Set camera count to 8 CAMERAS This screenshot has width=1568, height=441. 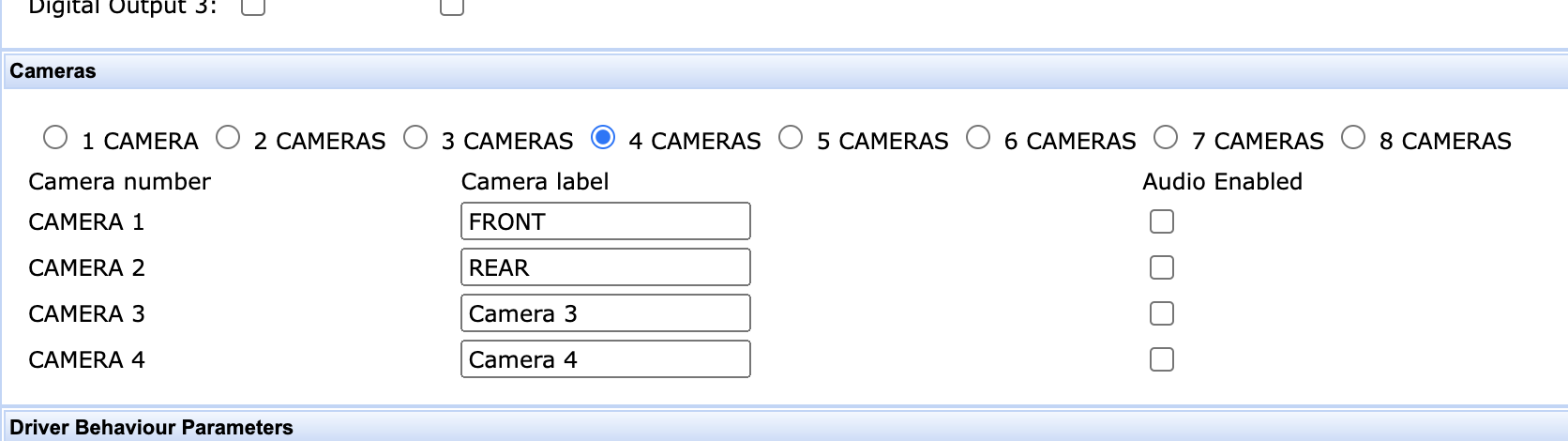1353,138
